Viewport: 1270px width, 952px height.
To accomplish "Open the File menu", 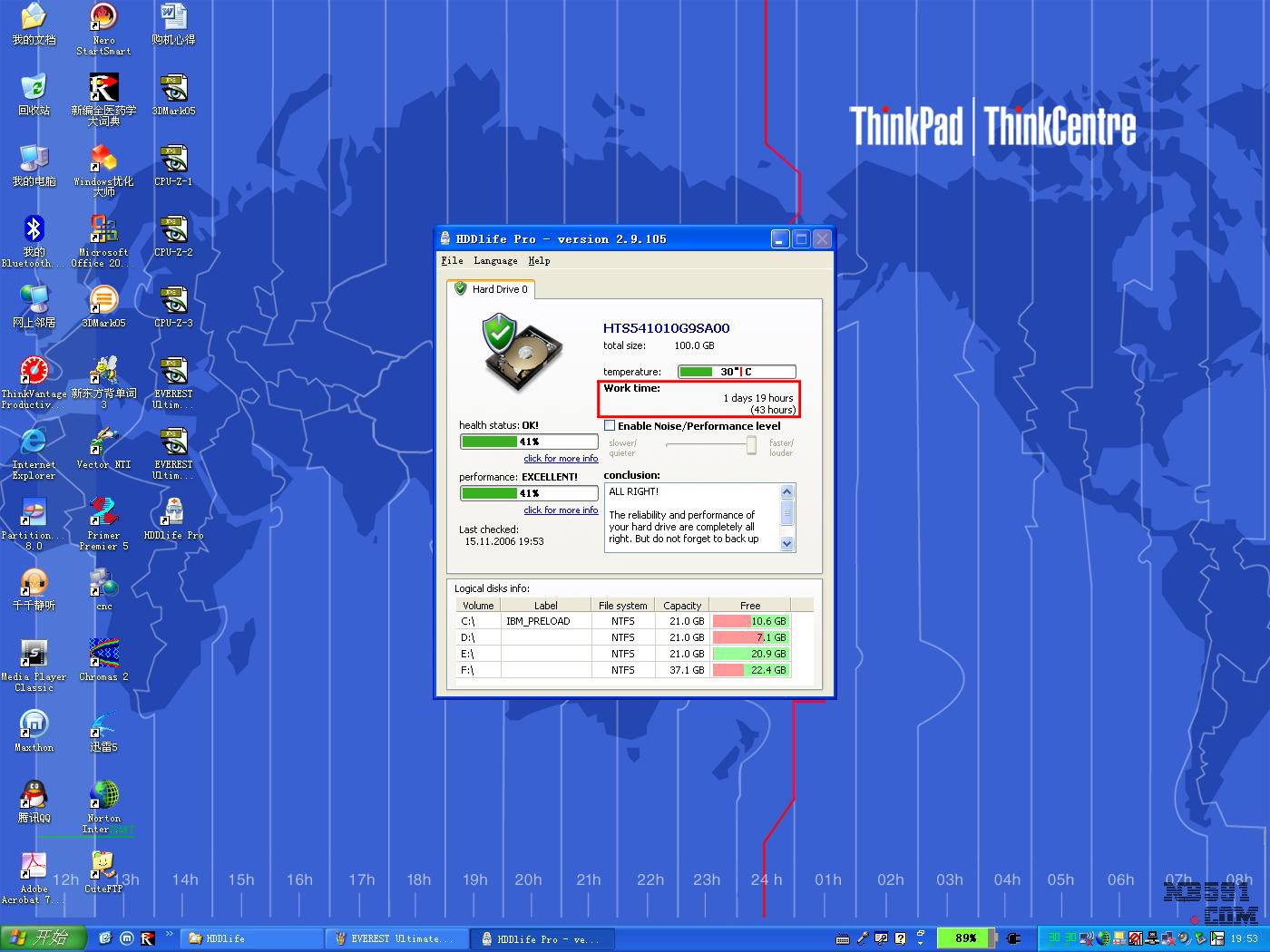I will 452,261.
